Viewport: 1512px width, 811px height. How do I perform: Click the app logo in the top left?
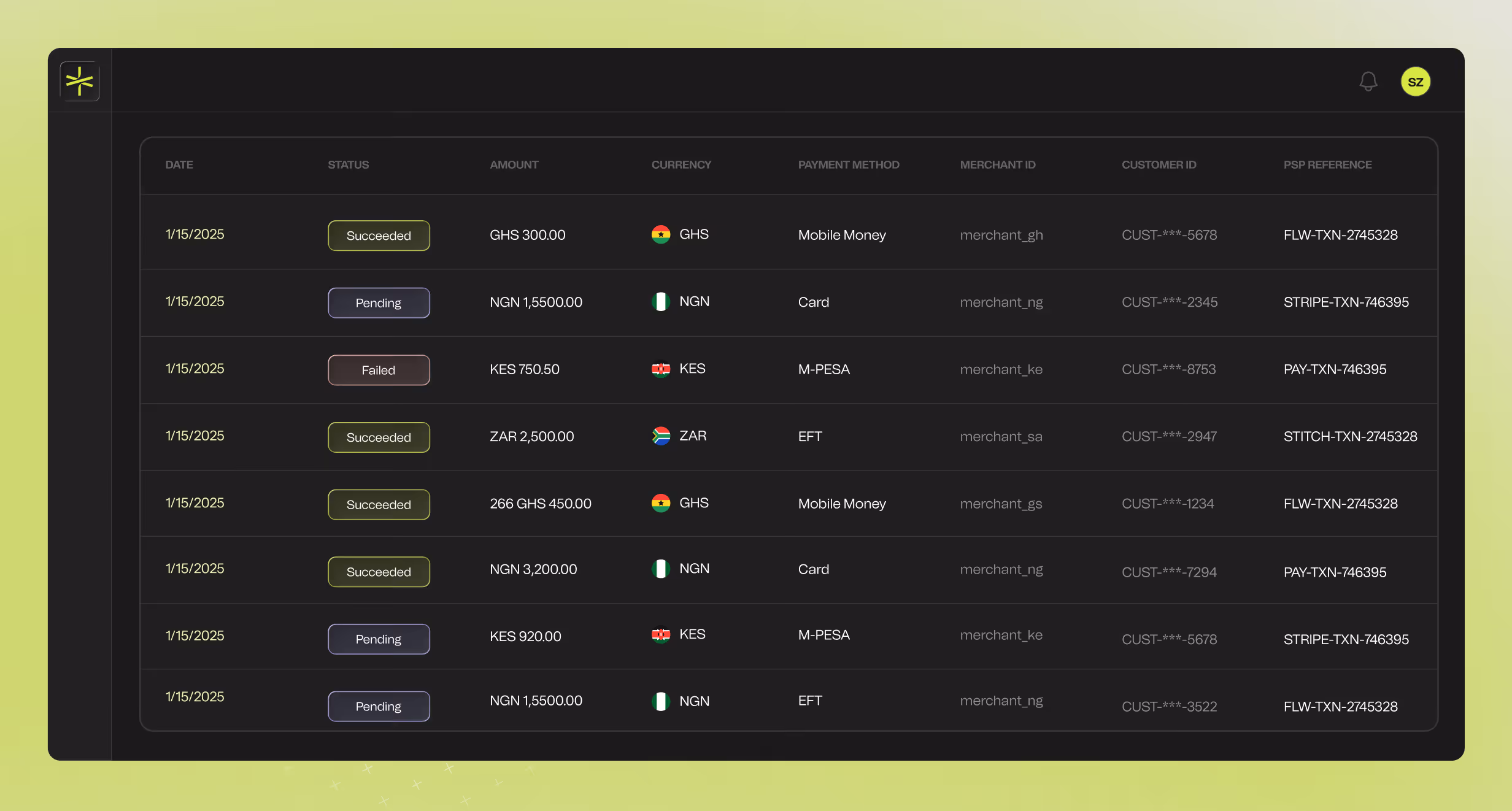point(80,81)
